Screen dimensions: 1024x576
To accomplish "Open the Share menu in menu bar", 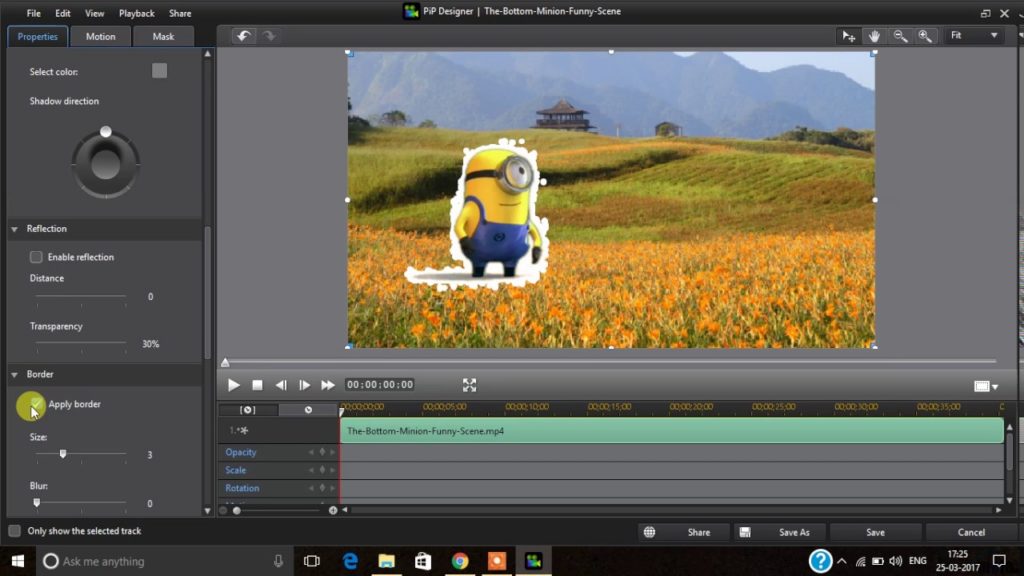I will [x=180, y=13].
